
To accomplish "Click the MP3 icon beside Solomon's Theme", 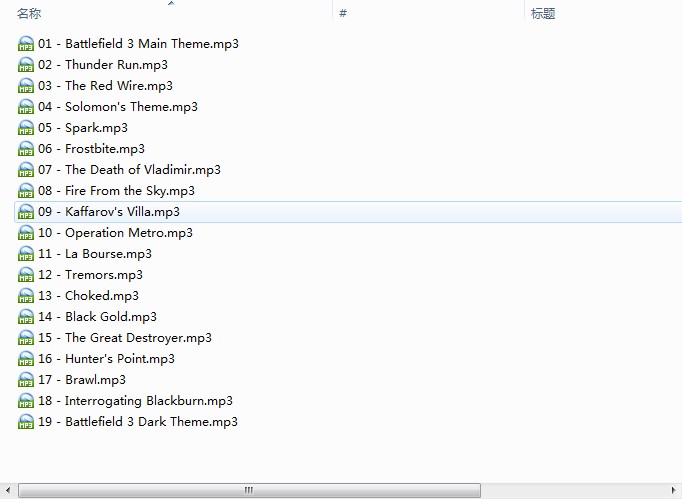I will (x=26, y=107).
